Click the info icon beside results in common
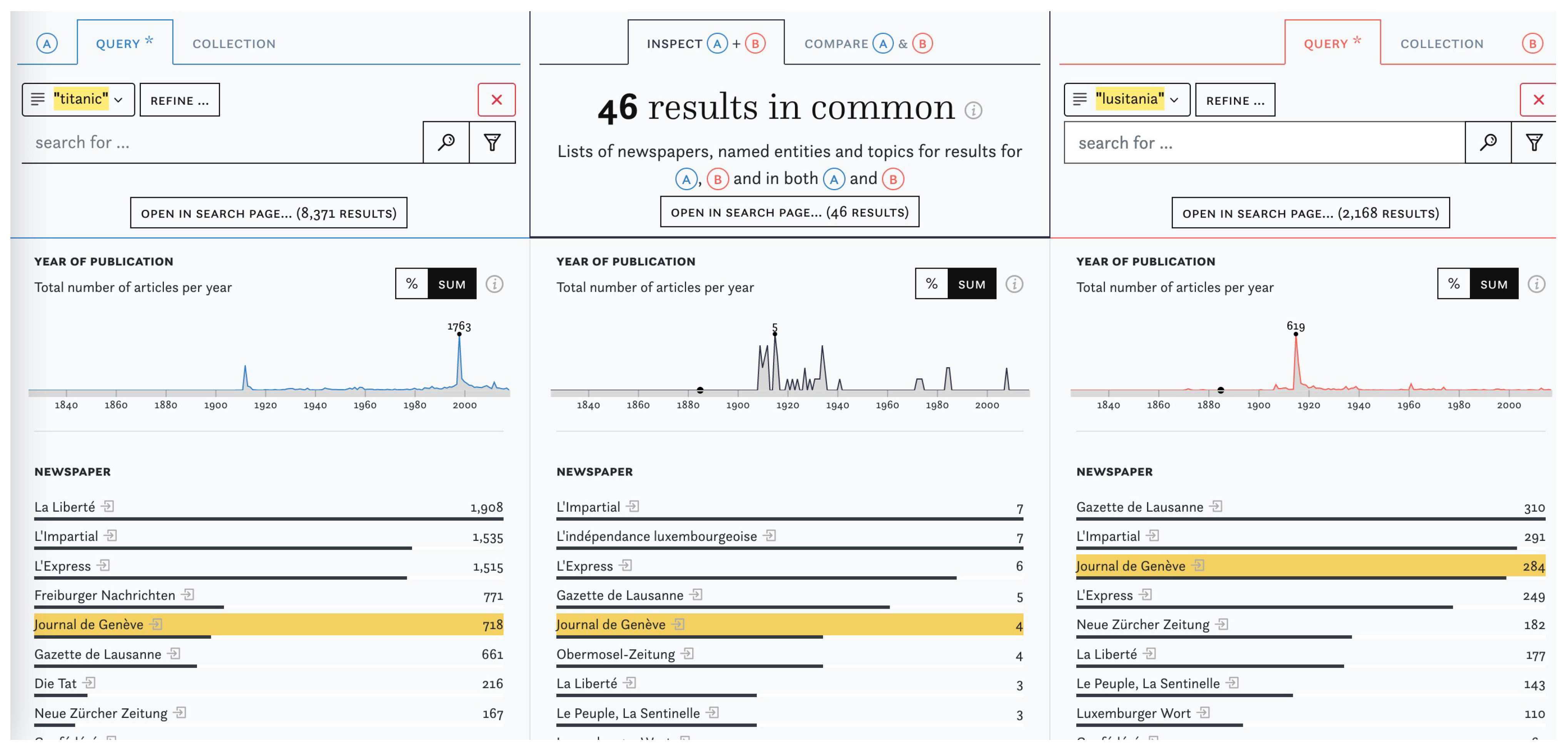1568x753 pixels. point(973,110)
